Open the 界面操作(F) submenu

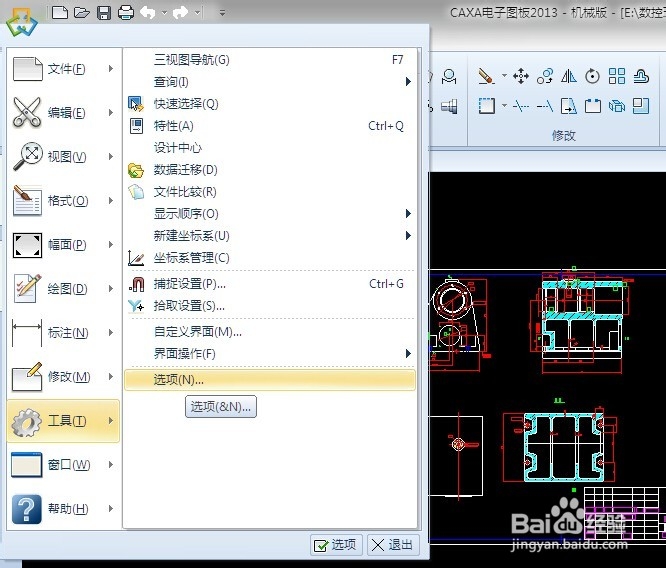[x=270, y=353]
